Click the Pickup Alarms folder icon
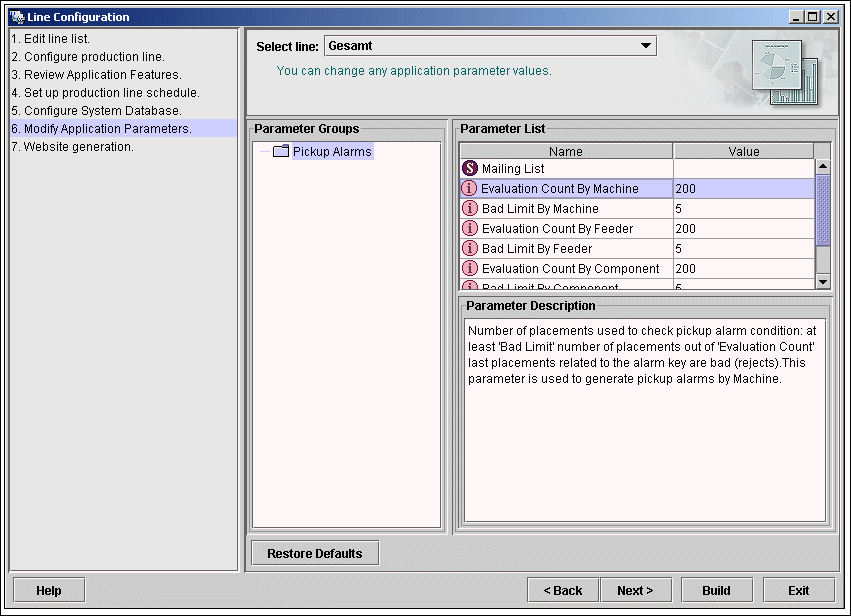 coord(280,152)
